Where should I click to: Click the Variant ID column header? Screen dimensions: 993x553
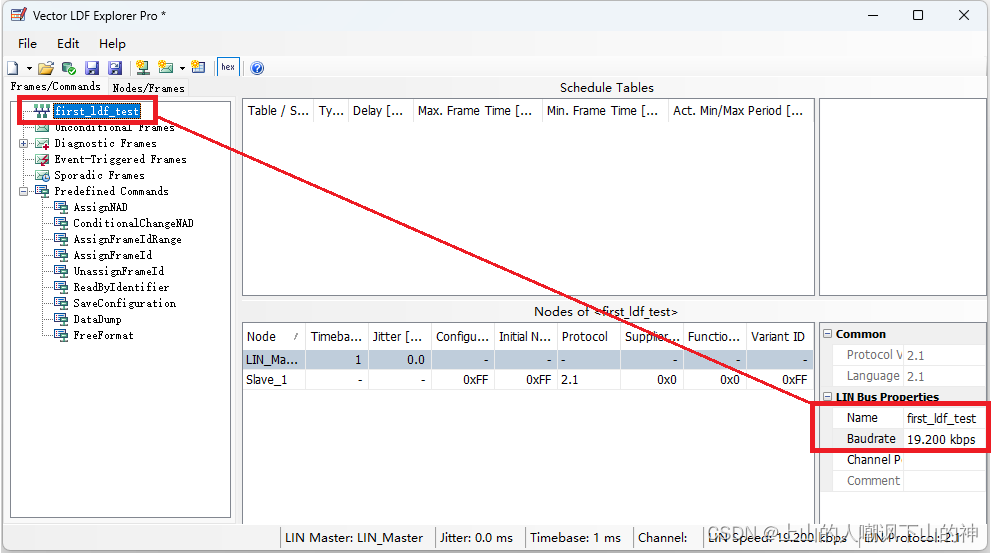pos(780,336)
